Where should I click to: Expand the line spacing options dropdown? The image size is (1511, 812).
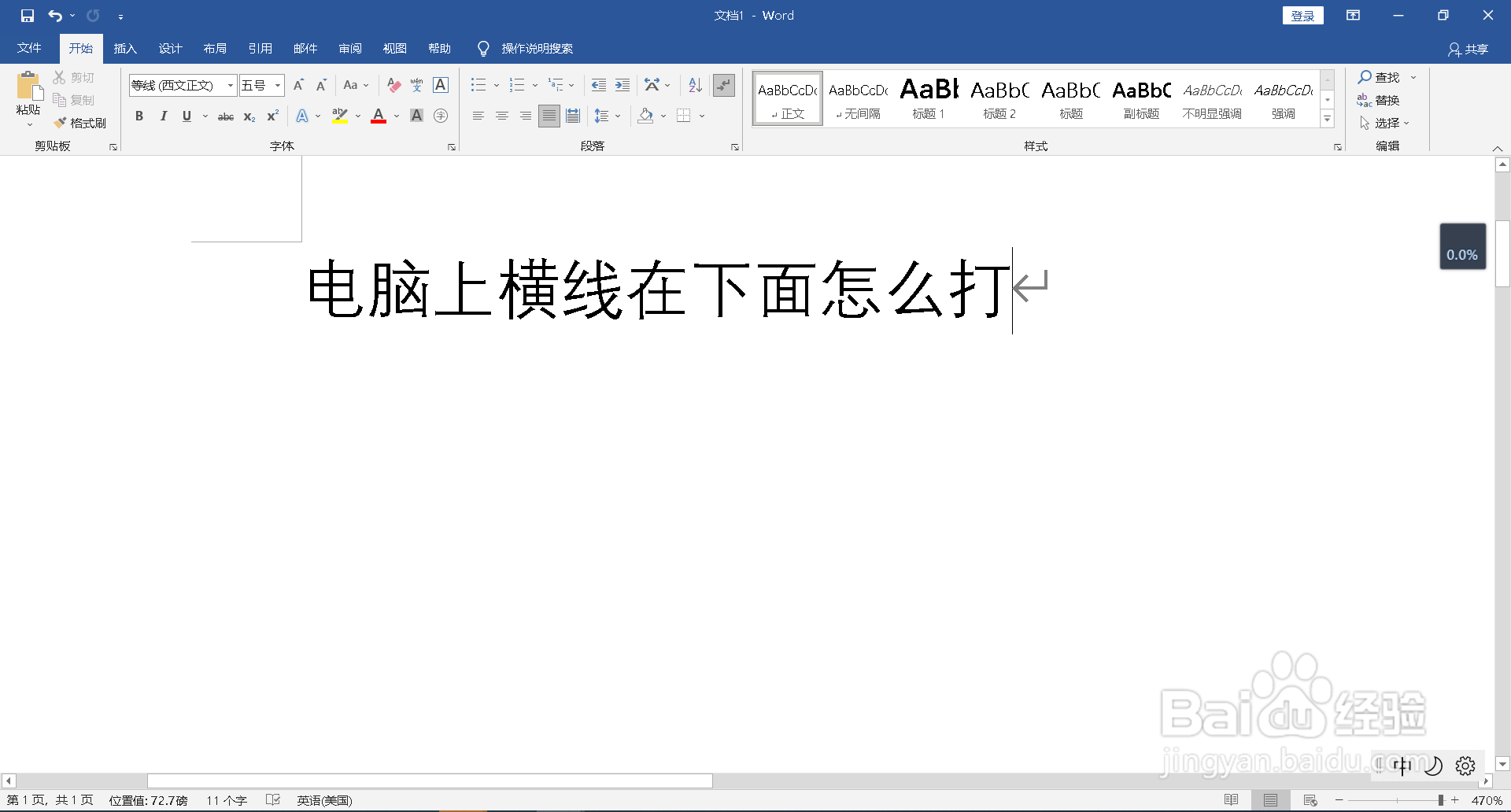point(617,116)
